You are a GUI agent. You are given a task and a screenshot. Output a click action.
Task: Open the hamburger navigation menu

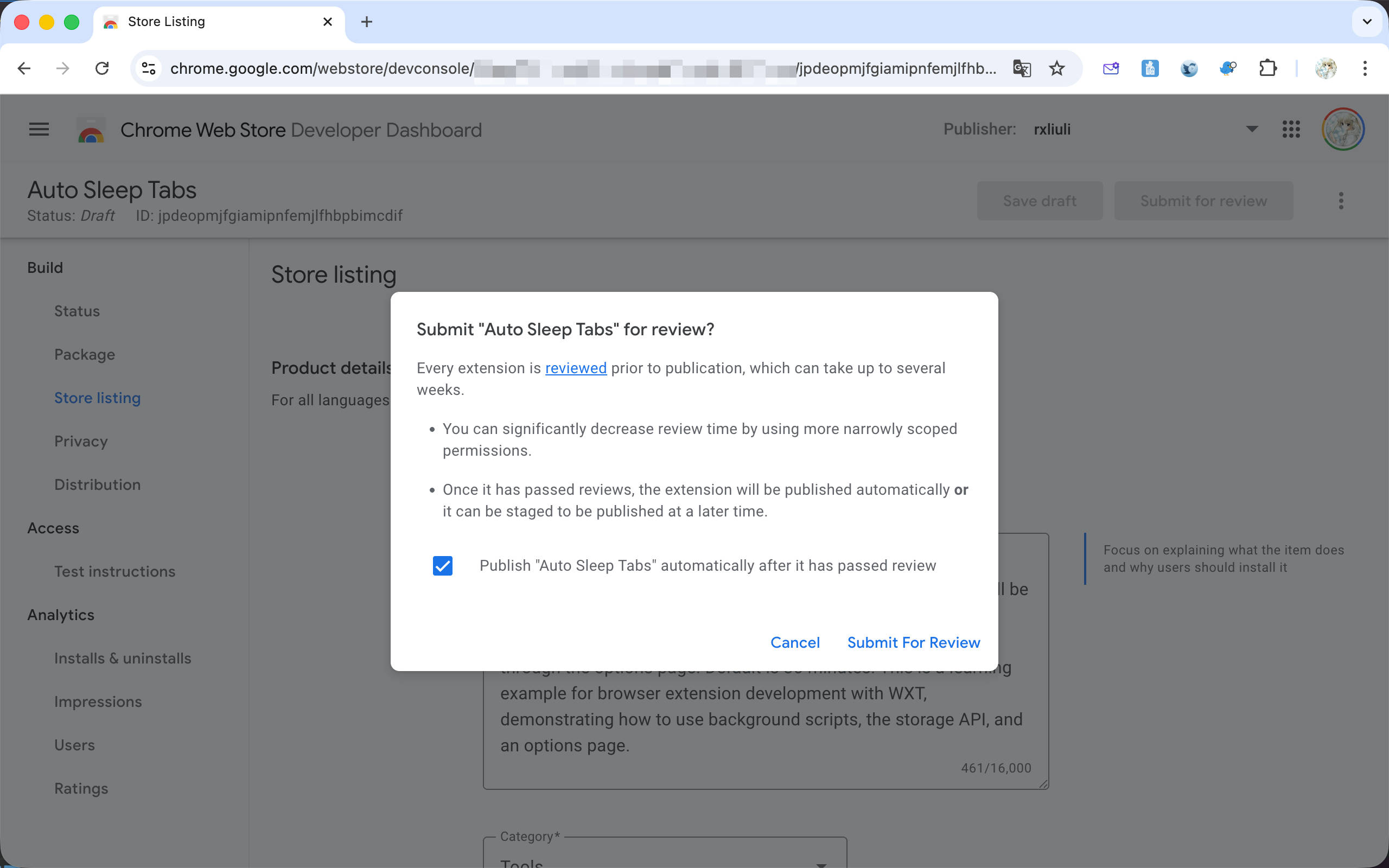click(x=39, y=129)
